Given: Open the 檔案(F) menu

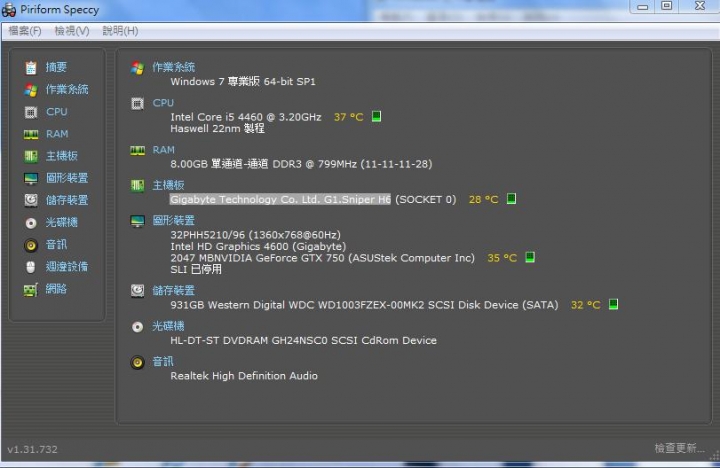Looking at the screenshot, I should coord(25,31).
